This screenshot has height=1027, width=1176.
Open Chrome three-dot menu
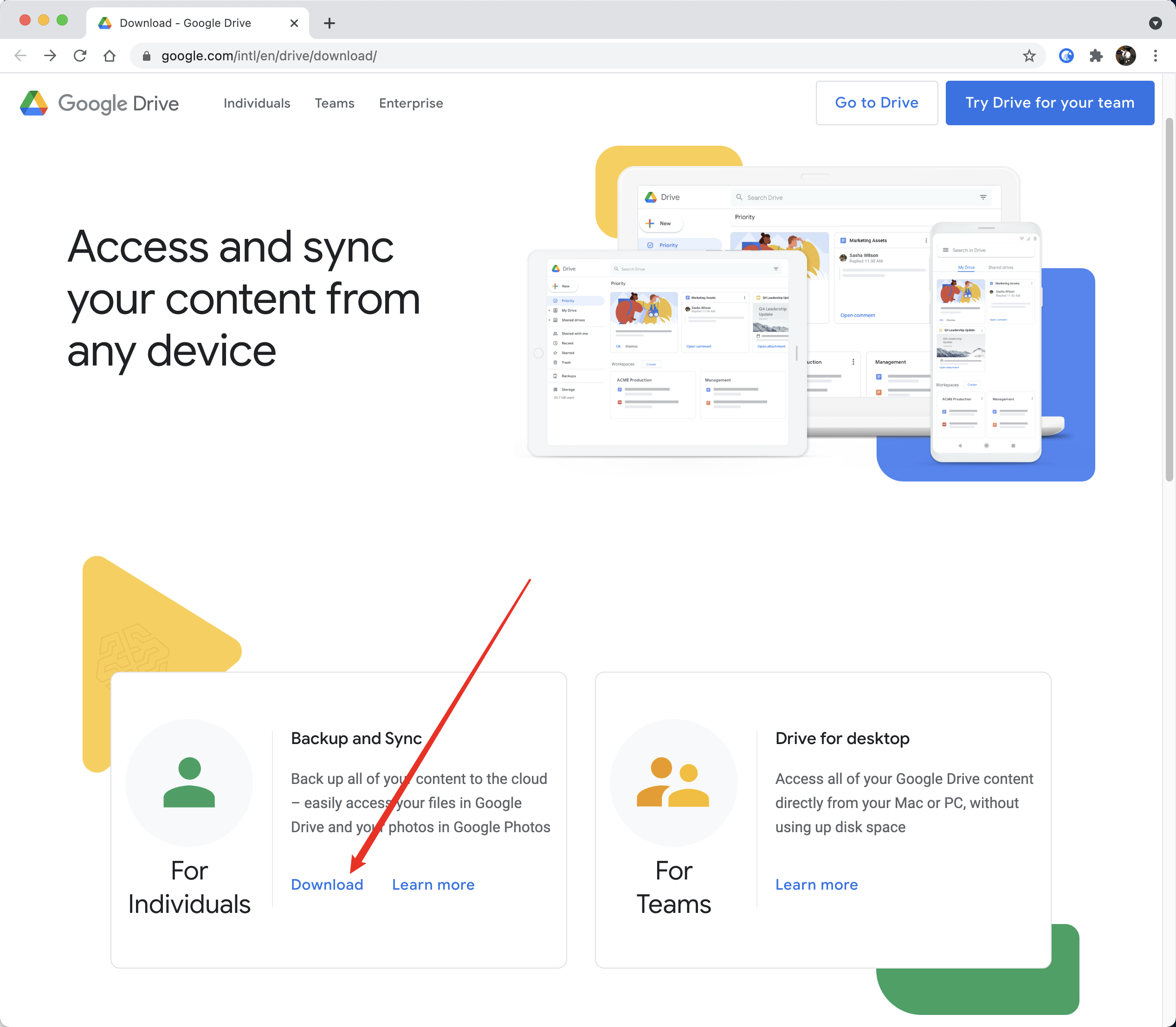[x=1155, y=56]
